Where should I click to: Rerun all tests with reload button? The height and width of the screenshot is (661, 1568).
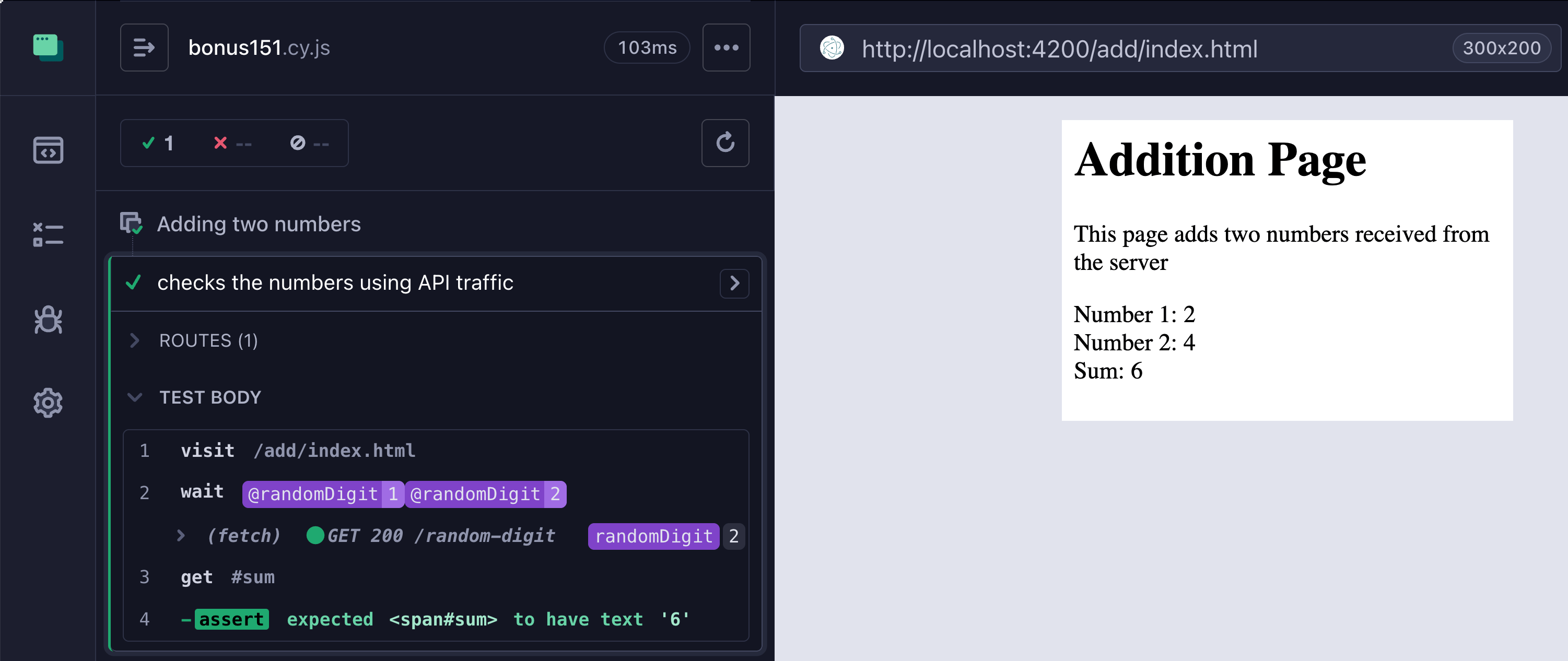tap(724, 143)
